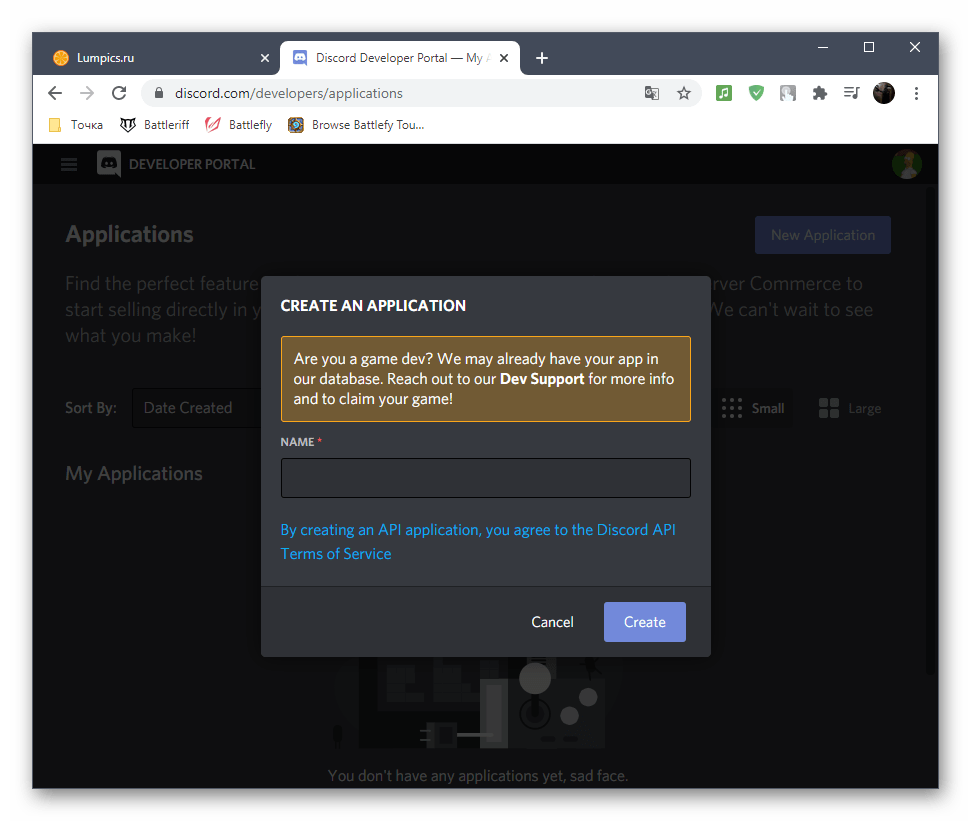Cancel the Create an Application dialog
The width and height of the screenshot is (971, 821).
pyautogui.click(x=552, y=622)
